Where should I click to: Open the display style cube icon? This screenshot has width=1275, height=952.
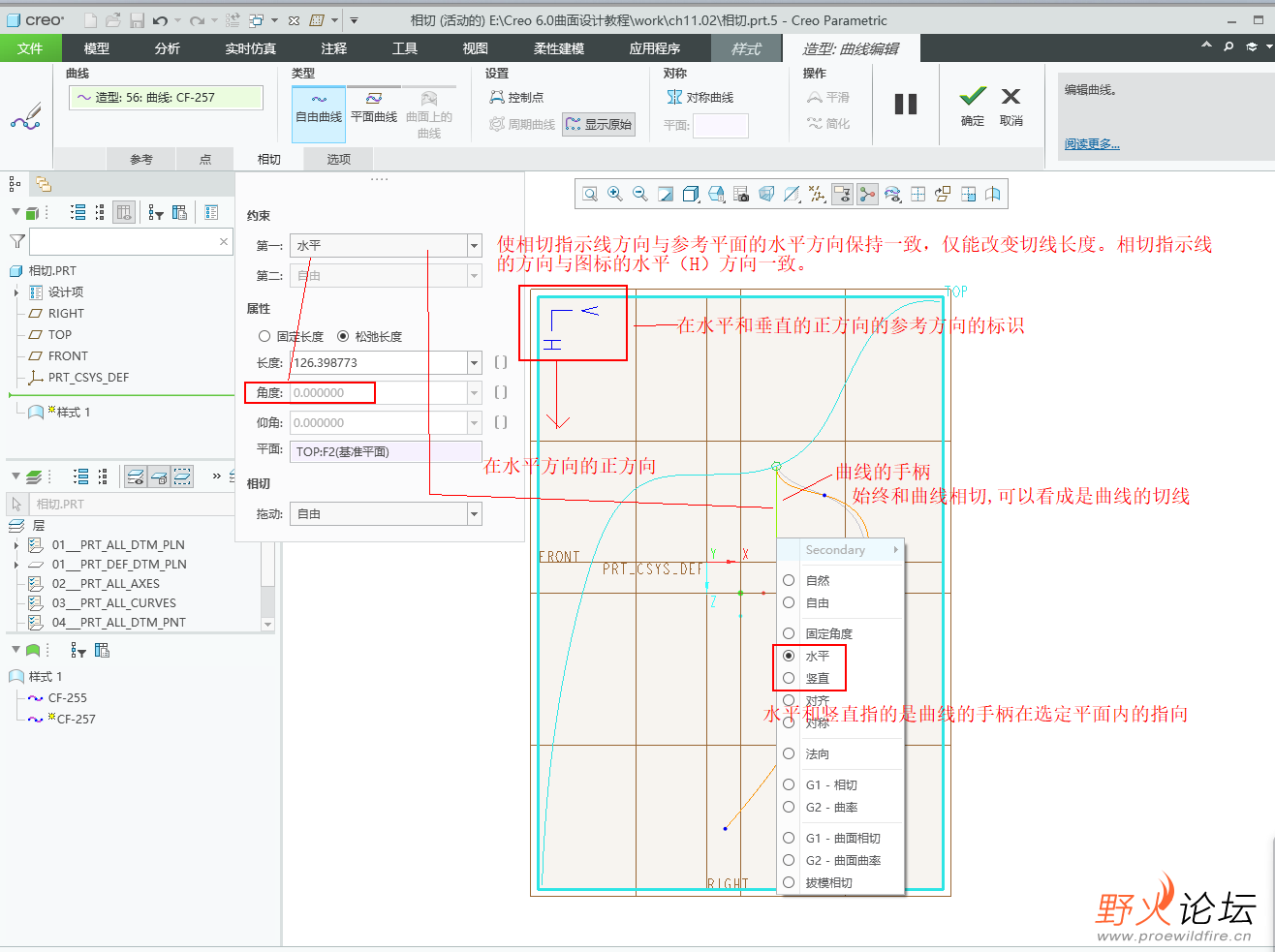click(x=691, y=194)
